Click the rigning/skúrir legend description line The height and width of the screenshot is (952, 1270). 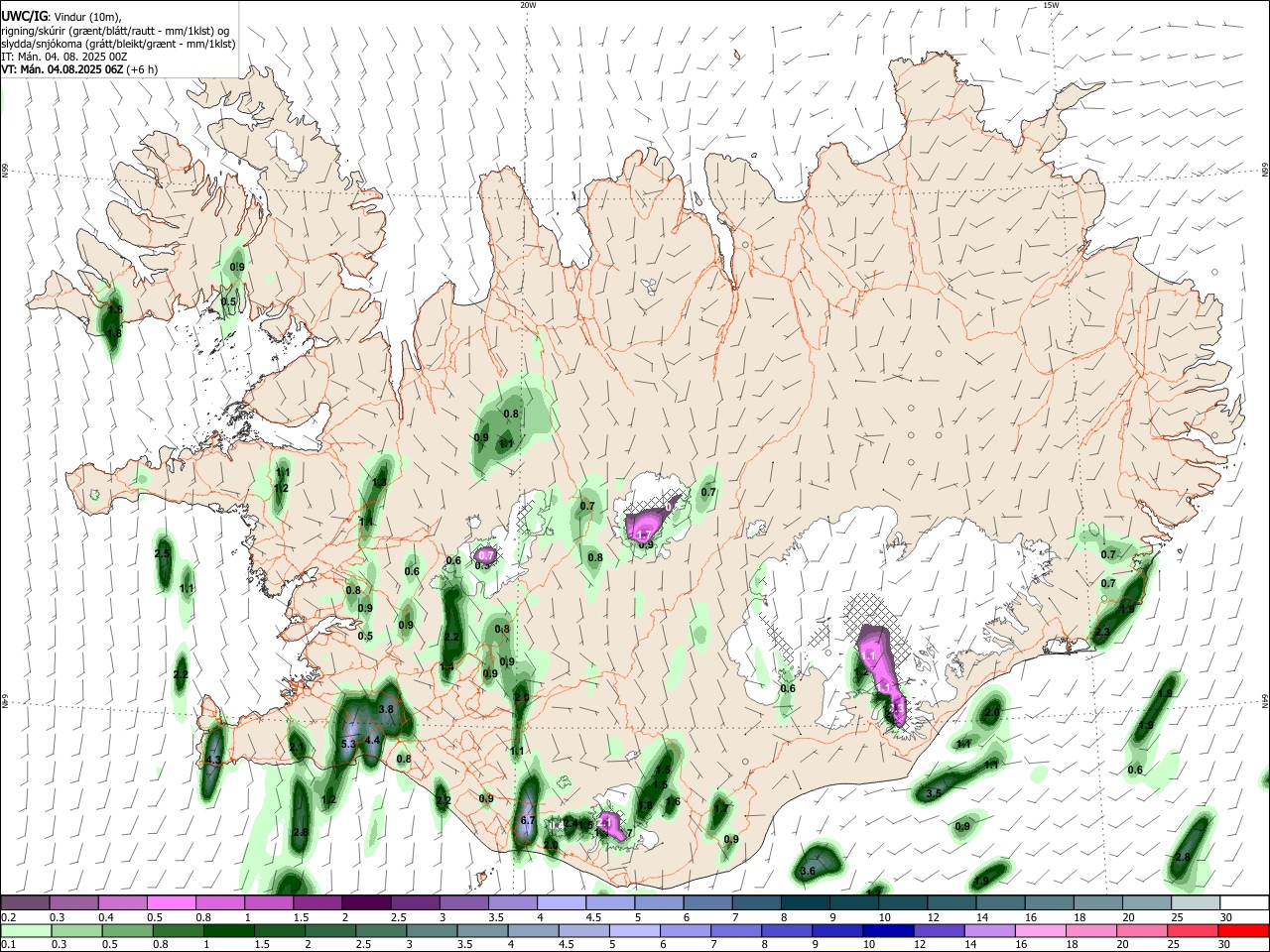115,30
